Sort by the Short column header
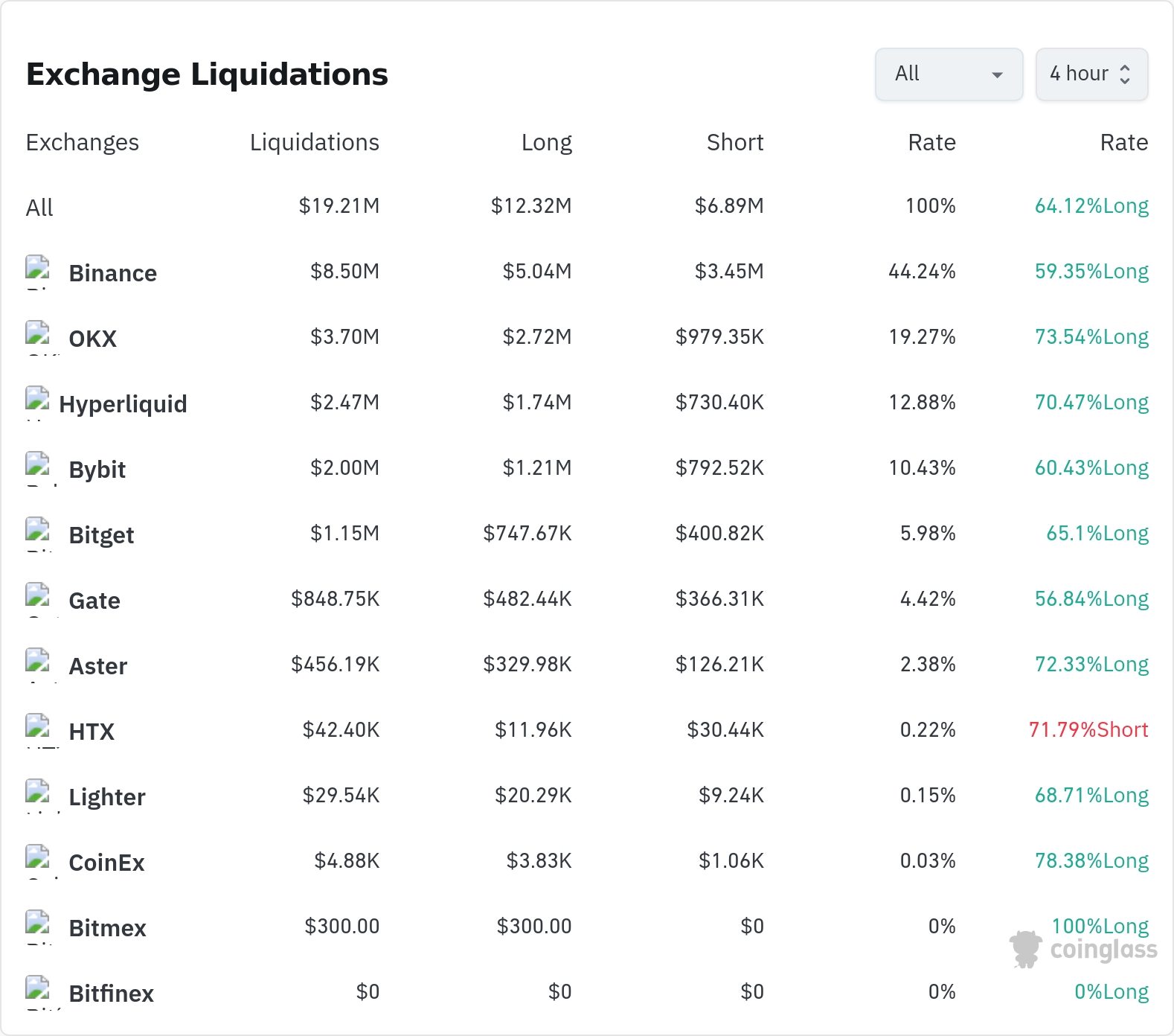The width and height of the screenshot is (1174, 1036). 735,142
